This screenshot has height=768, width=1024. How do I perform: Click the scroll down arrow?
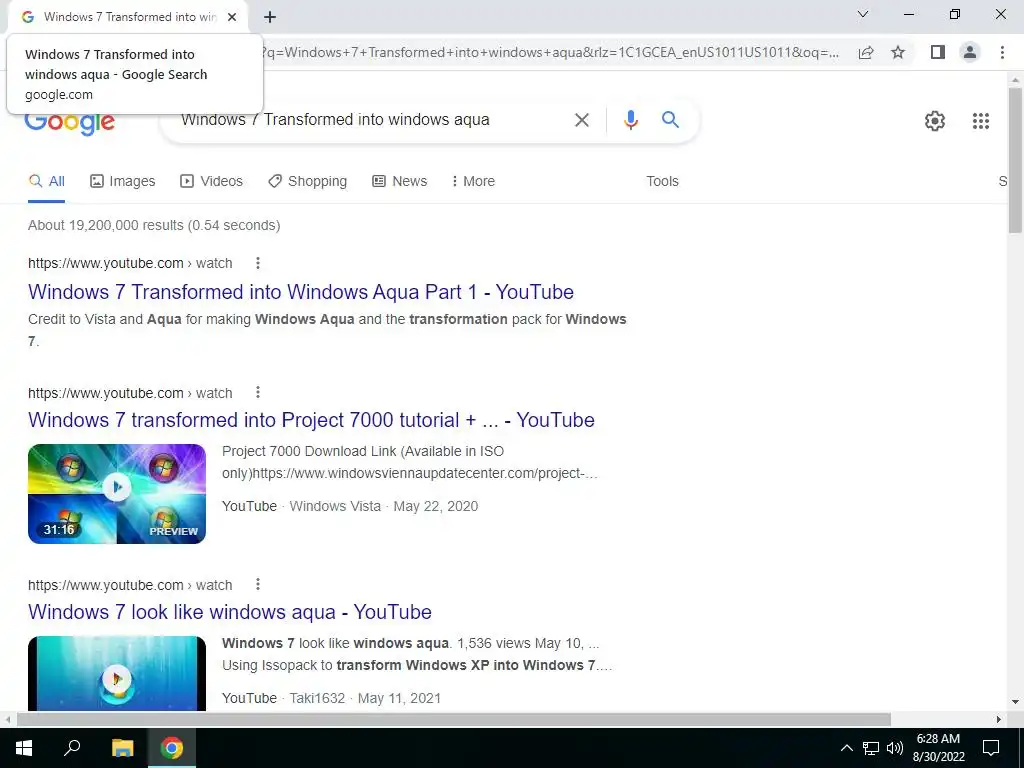click(x=1015, y=702)
